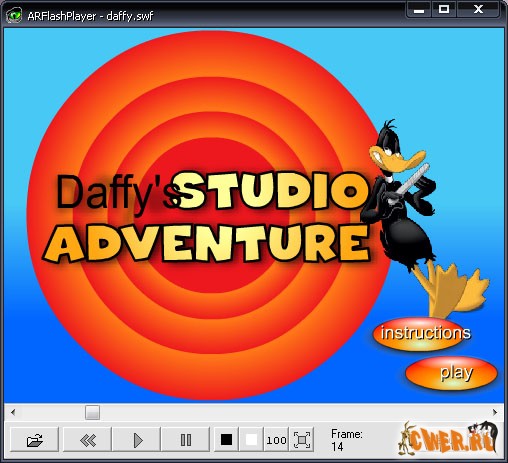Viewport: 508px width, 463px height.
Task: Select the black background color square
Action: [x=227, y=439]
